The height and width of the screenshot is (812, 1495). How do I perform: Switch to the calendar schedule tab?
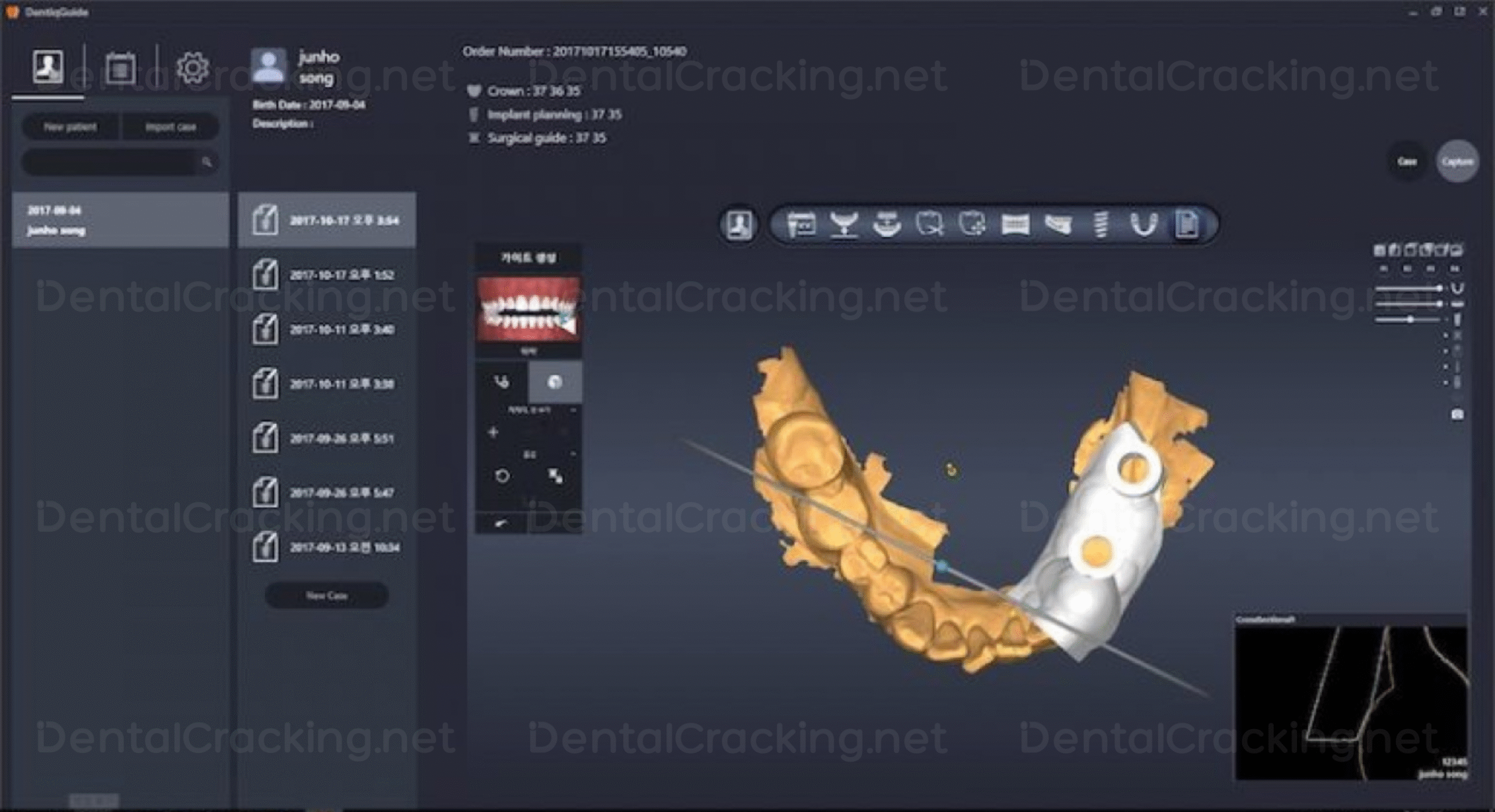click(x=120, y=68)
